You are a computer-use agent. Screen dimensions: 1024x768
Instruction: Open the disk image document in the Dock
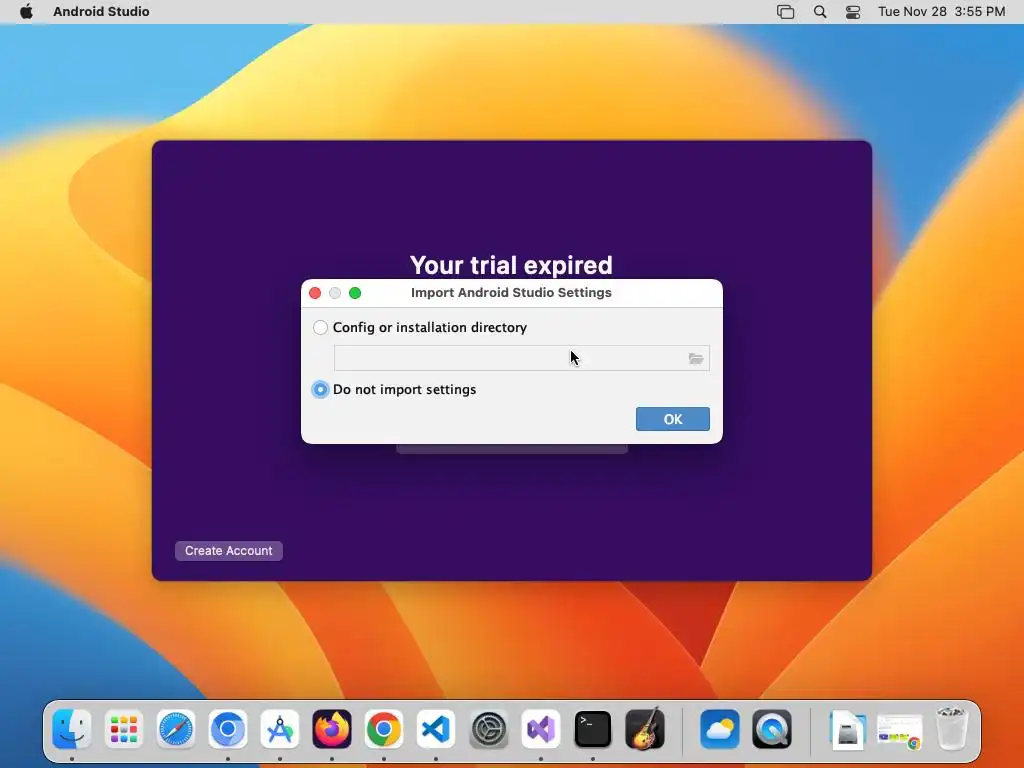847,729
